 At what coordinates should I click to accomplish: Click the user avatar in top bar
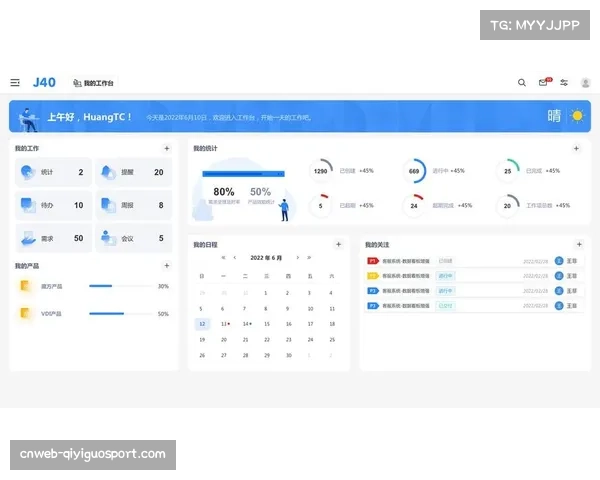click(585, 83)
